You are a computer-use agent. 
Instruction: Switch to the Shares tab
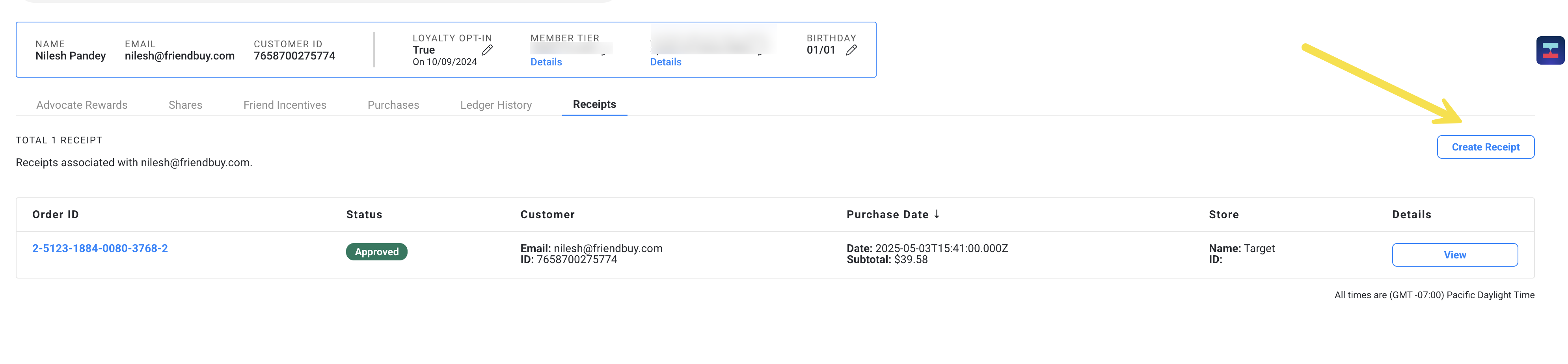(x=185, y=105)
